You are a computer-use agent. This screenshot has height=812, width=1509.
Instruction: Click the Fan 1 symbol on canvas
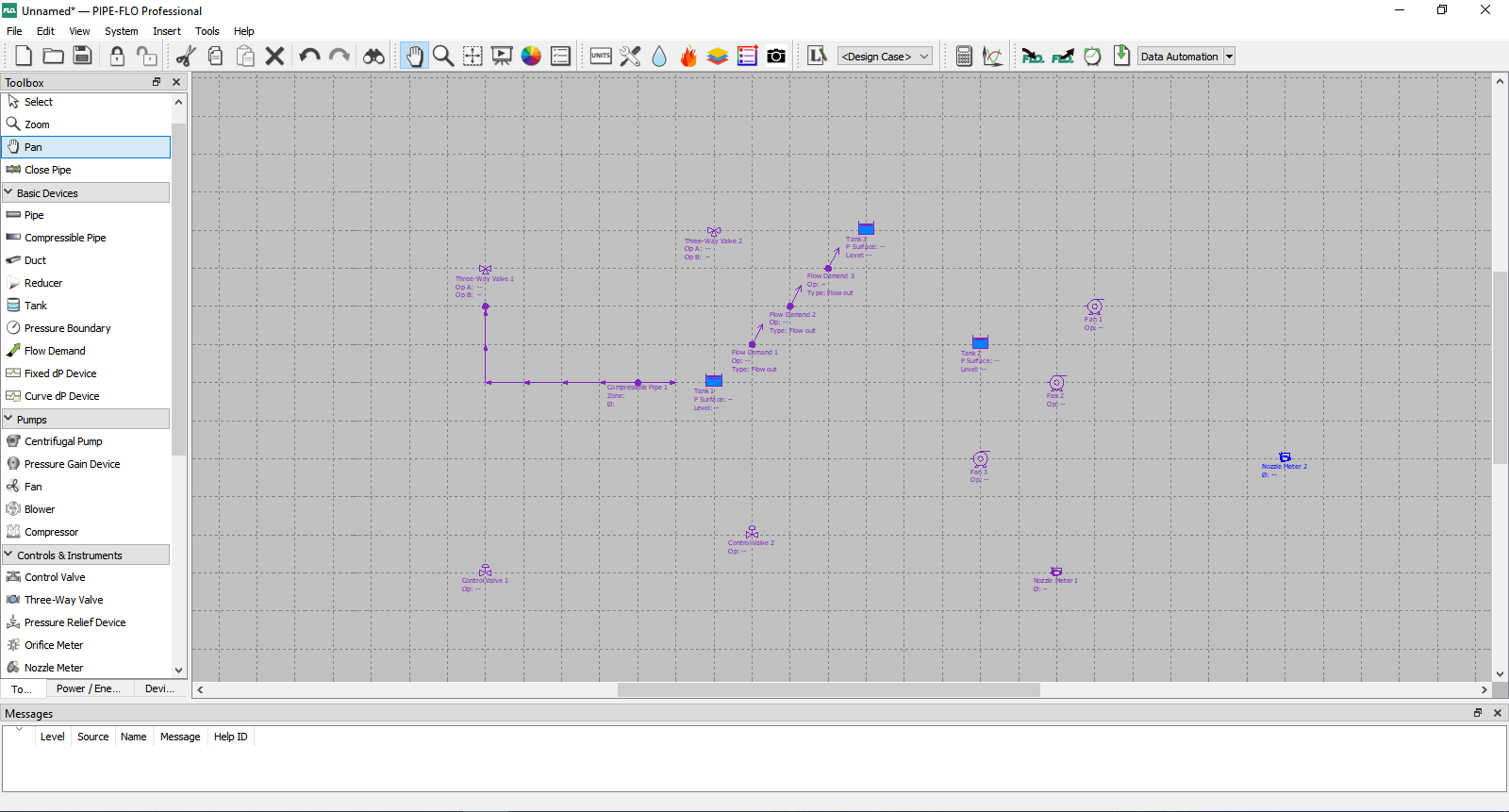coord(1094,307)
